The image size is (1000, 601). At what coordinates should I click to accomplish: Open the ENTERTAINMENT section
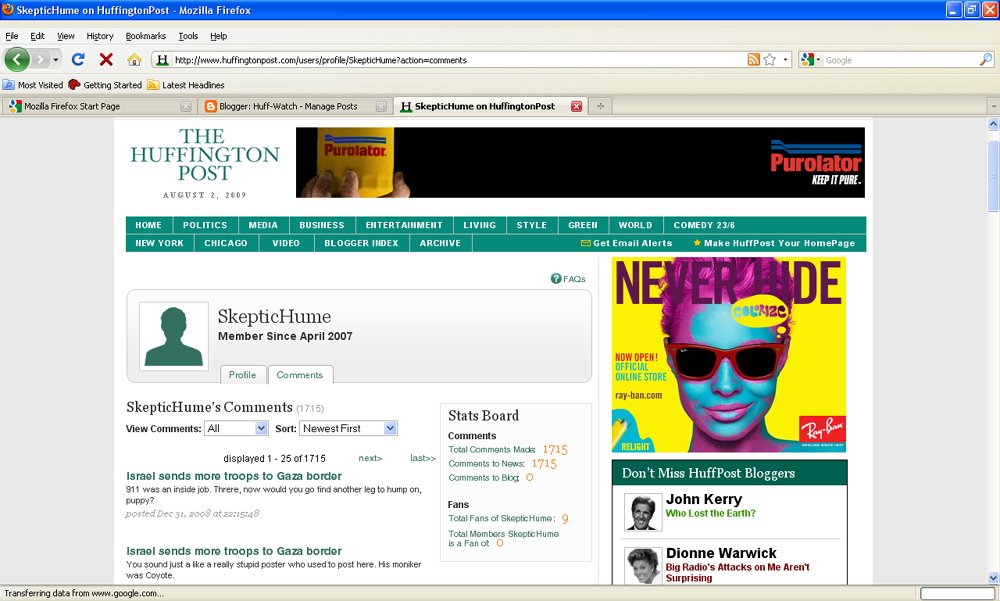tap(404, 225)
